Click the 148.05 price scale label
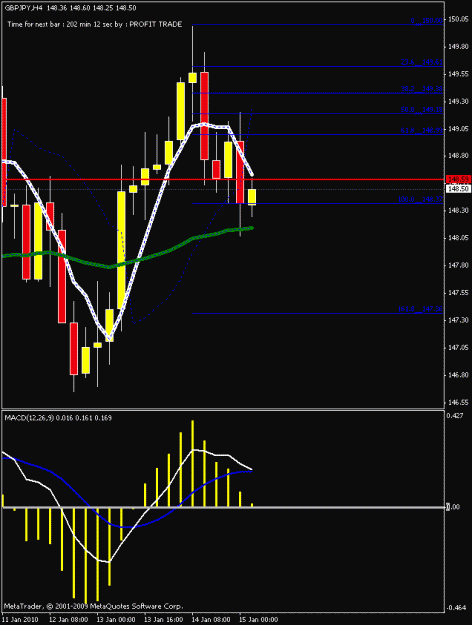 click(458, 238)
